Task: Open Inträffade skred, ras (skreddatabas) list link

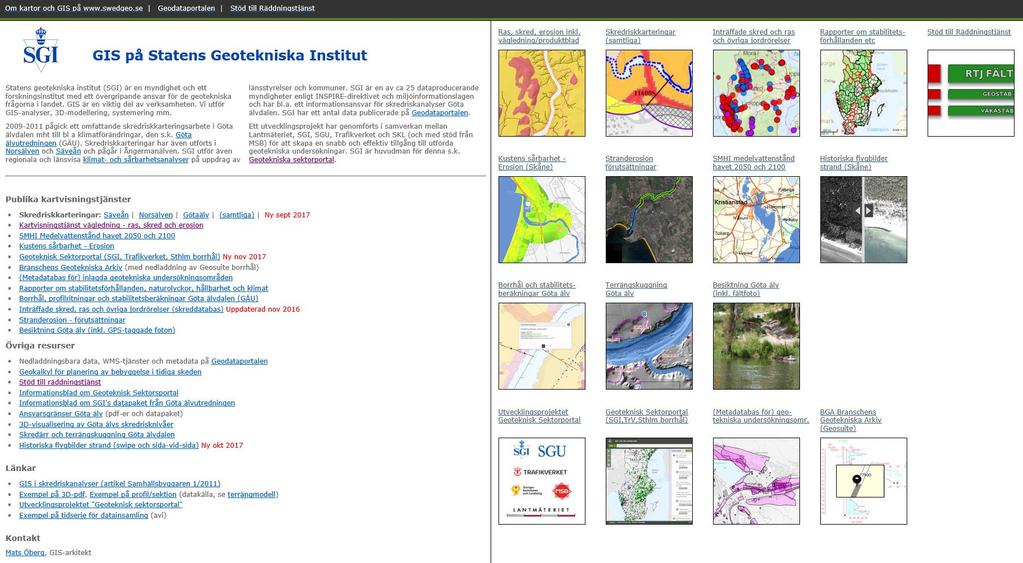Action: tap(121, 309)
